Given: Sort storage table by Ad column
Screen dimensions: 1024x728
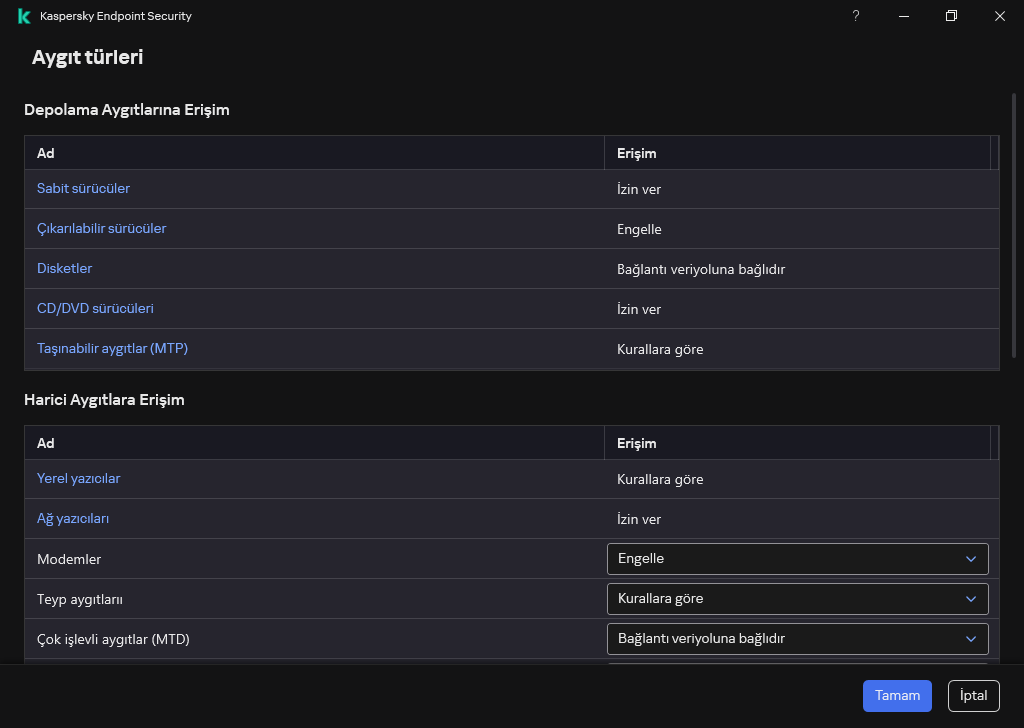Looking at the screenshot, I should 46,154.
